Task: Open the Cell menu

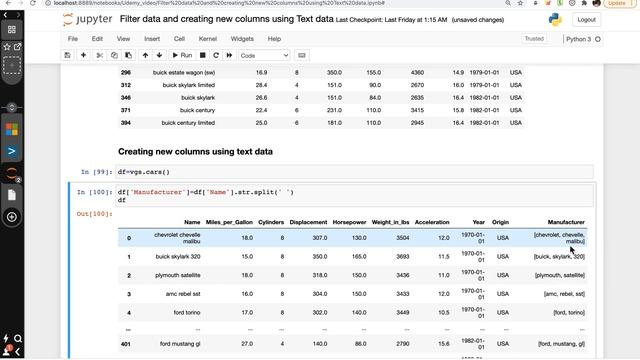Action: tap(179, 39)
